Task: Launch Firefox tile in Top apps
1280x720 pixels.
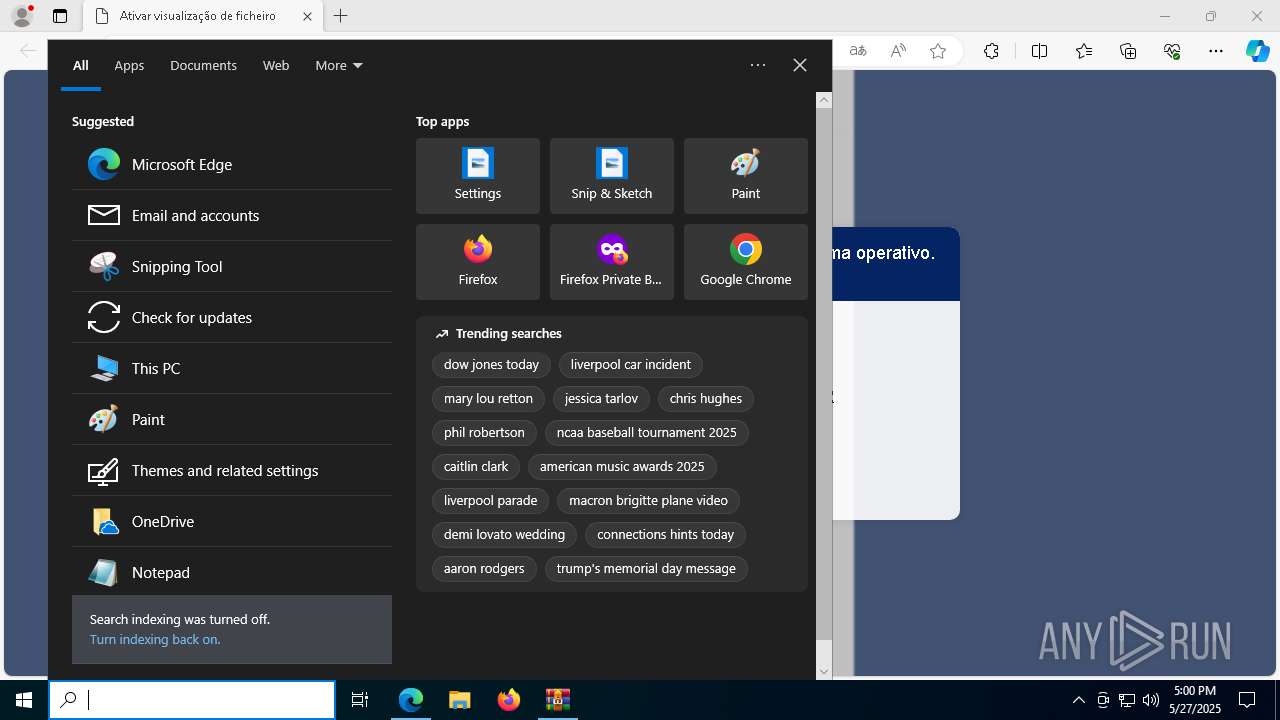Action: (x=478, y=262)
